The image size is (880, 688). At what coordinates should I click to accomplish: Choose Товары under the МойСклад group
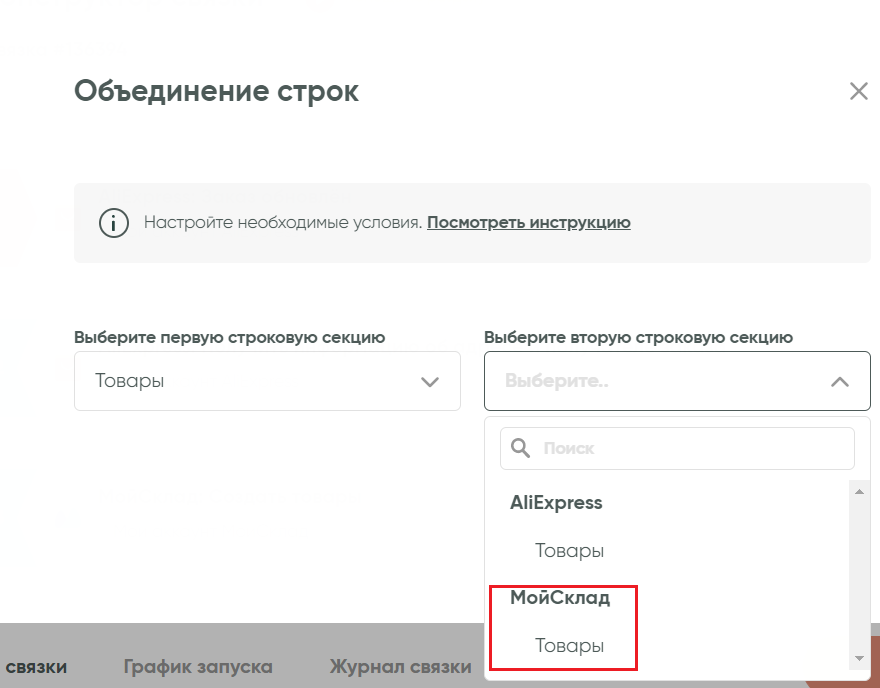(x=569, y=646)
